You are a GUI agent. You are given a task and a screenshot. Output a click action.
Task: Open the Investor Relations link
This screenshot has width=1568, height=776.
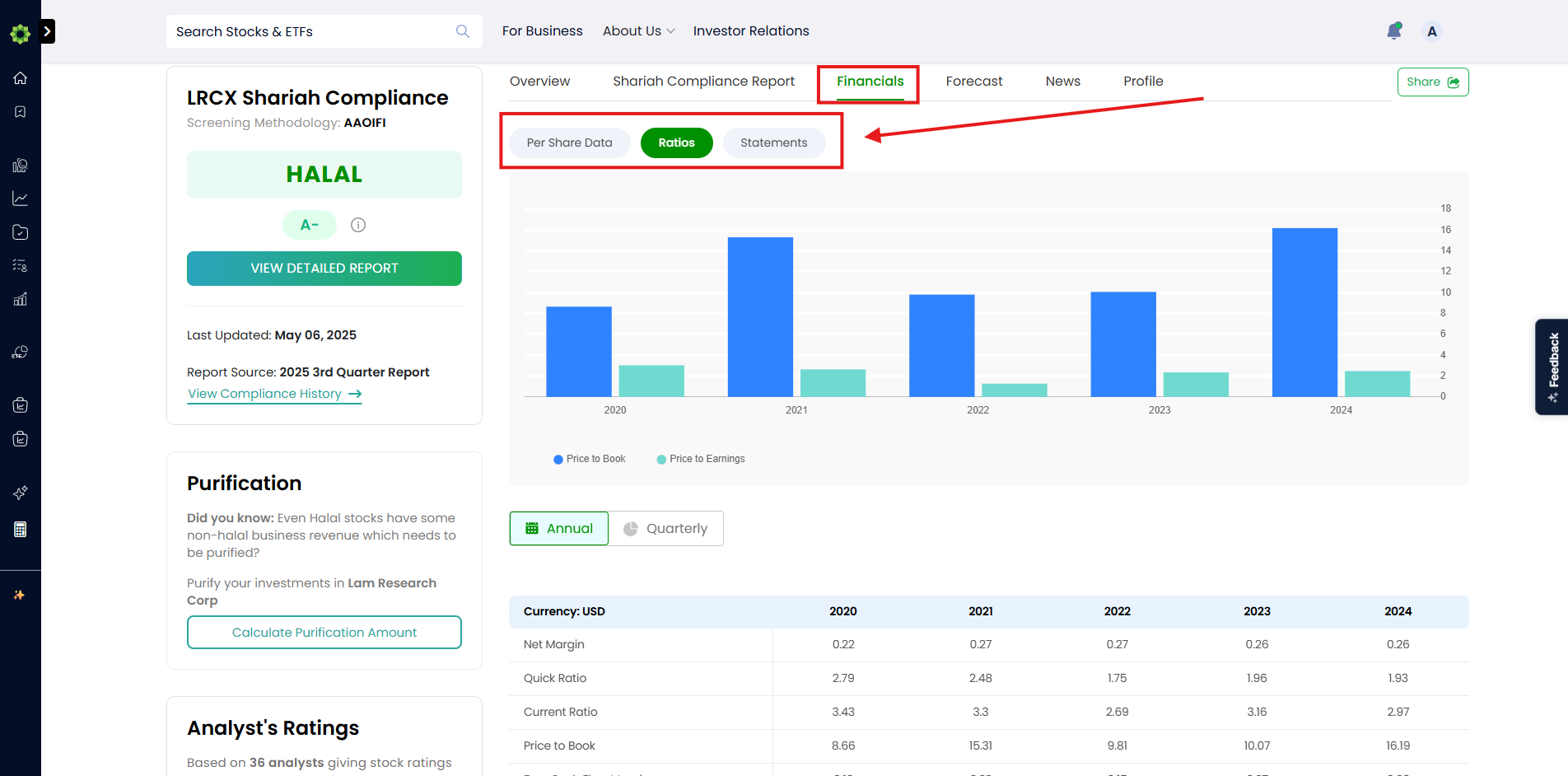pos(751,31)
